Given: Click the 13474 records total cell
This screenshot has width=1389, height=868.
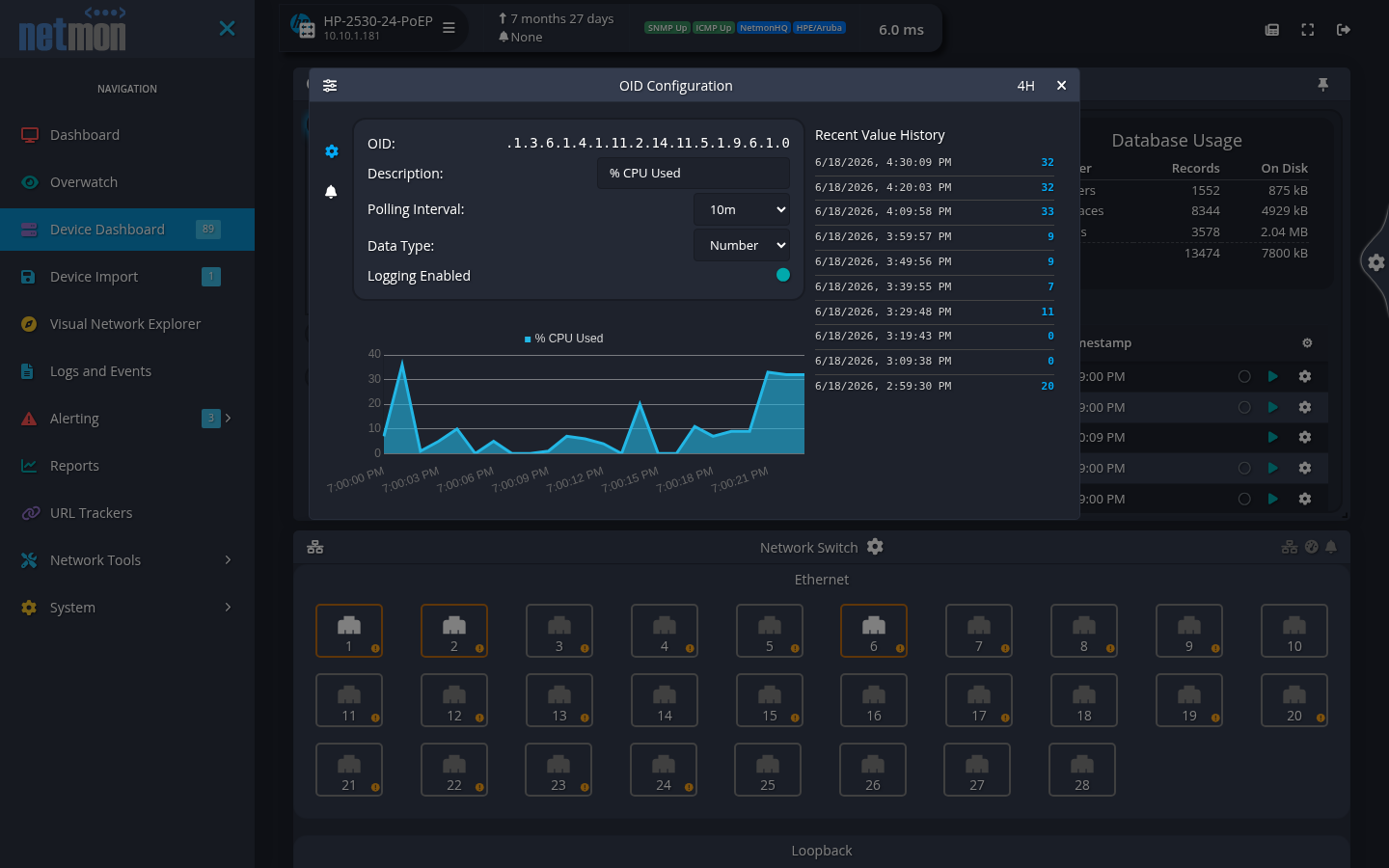Looking at the screenshot, I should pyautogui.click(x=1202, y=253).
